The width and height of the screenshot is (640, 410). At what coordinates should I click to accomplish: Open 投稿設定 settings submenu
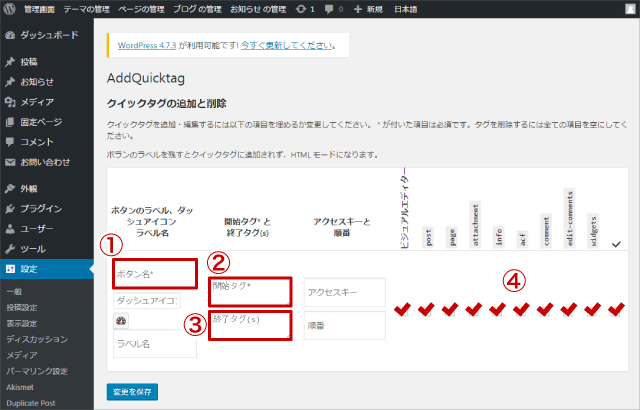pyautogui.click(x=22, y=307)
